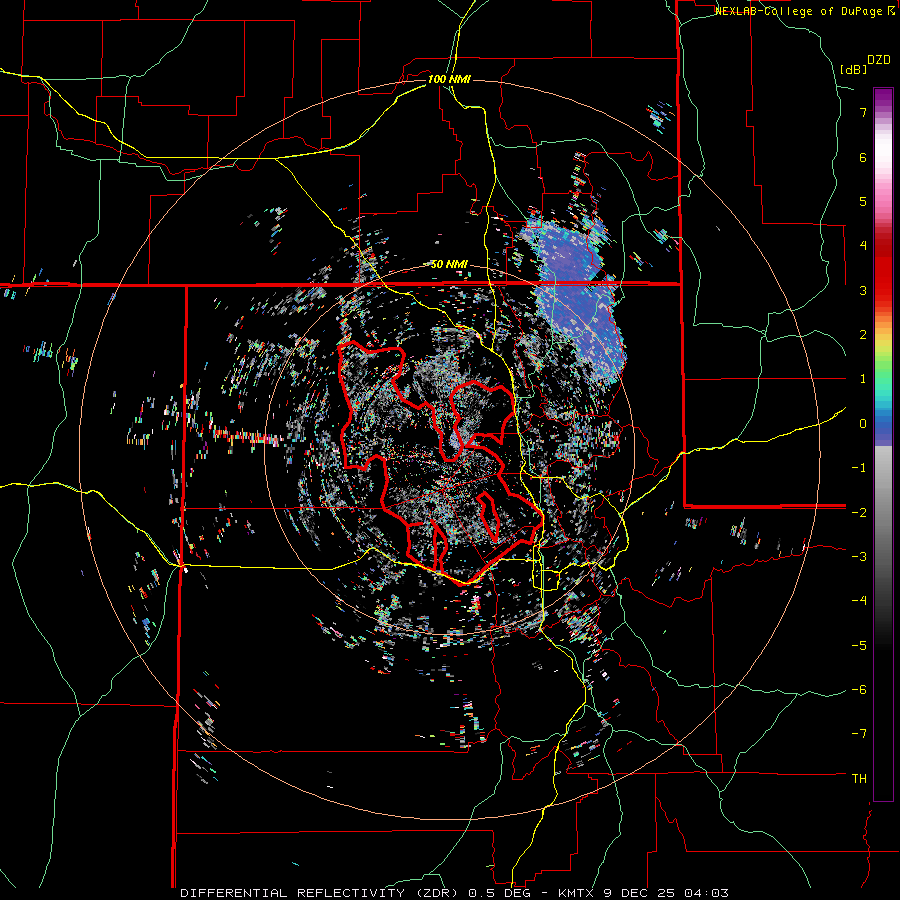Click scale value -4 on the legend

pyautogui.click(x=859, y=601)
